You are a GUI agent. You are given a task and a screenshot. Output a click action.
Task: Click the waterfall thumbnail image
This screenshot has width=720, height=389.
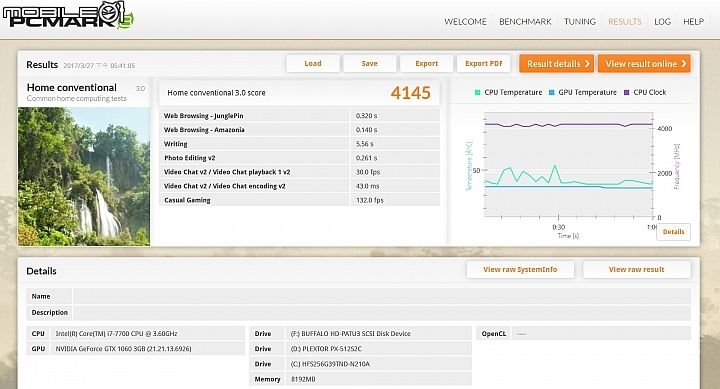pyautogui.click(x=84, y=176)
